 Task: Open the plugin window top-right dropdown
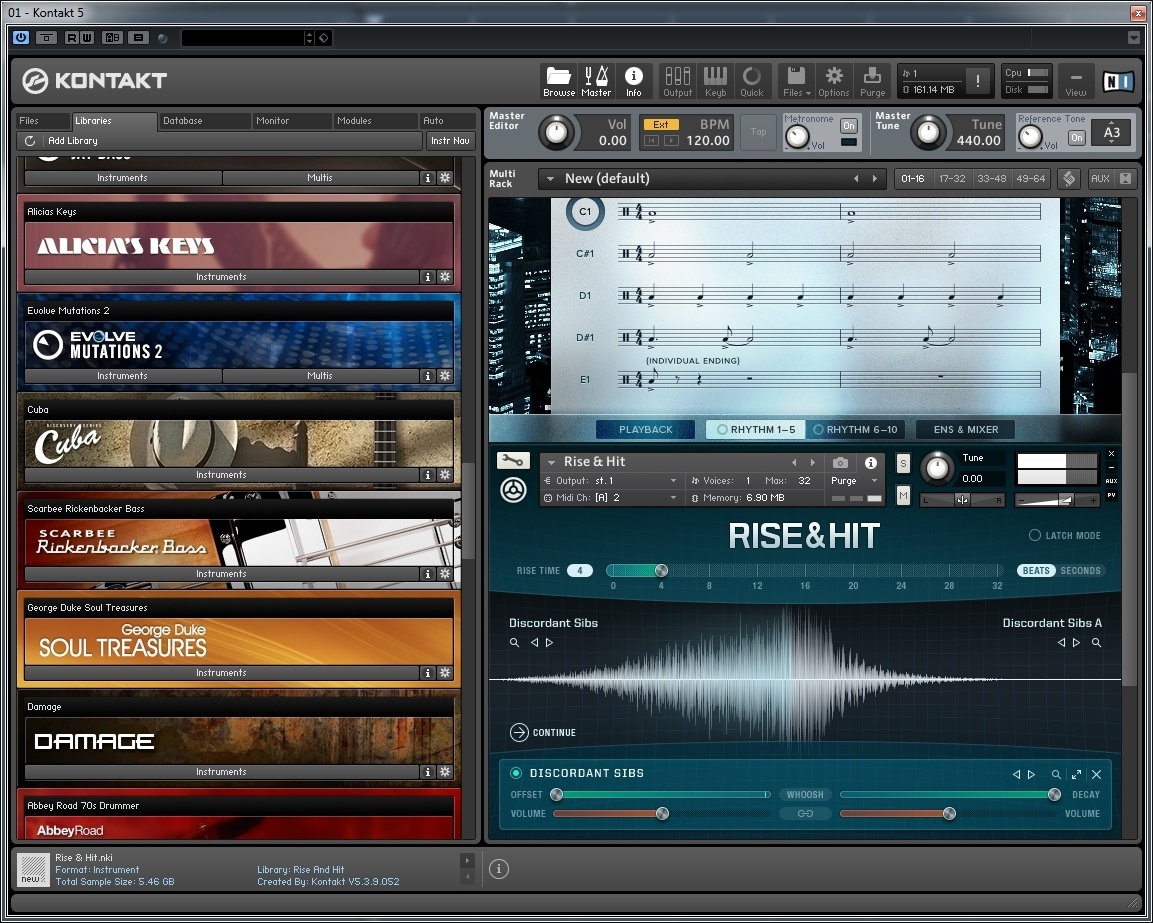1133,38
